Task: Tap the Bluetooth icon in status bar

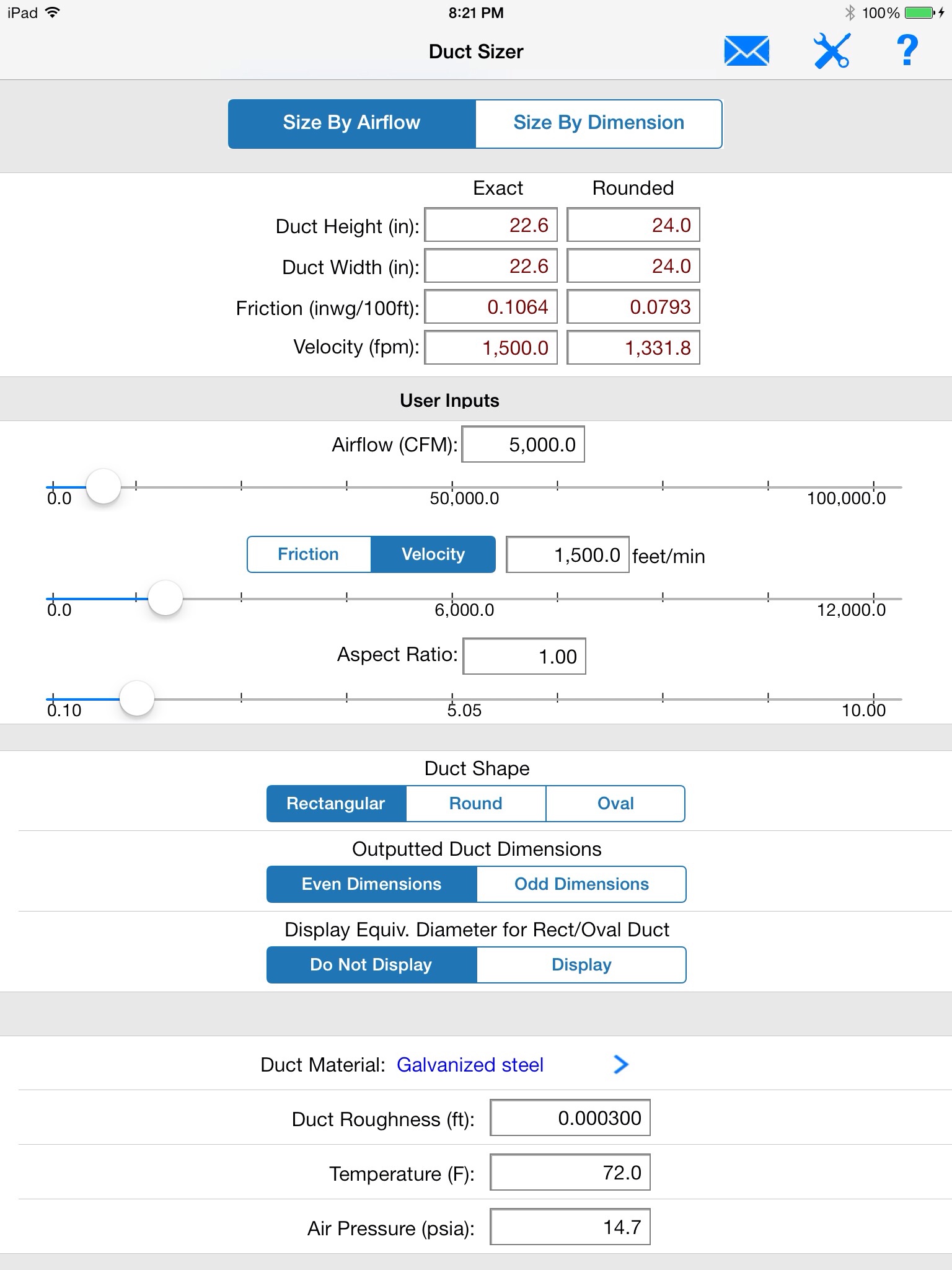Action: click(x=850, y=12)
